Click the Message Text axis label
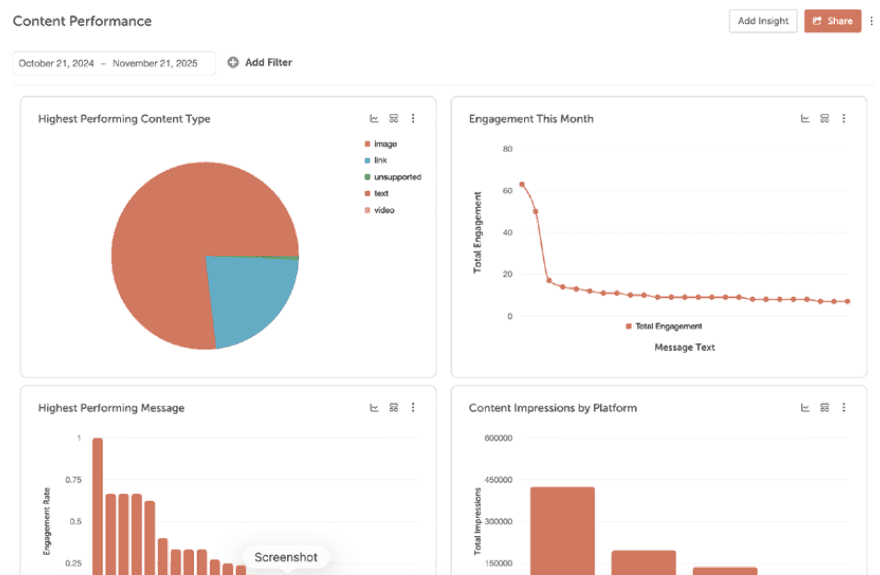Screen dimensions: 880x575 tap(685, 348)
